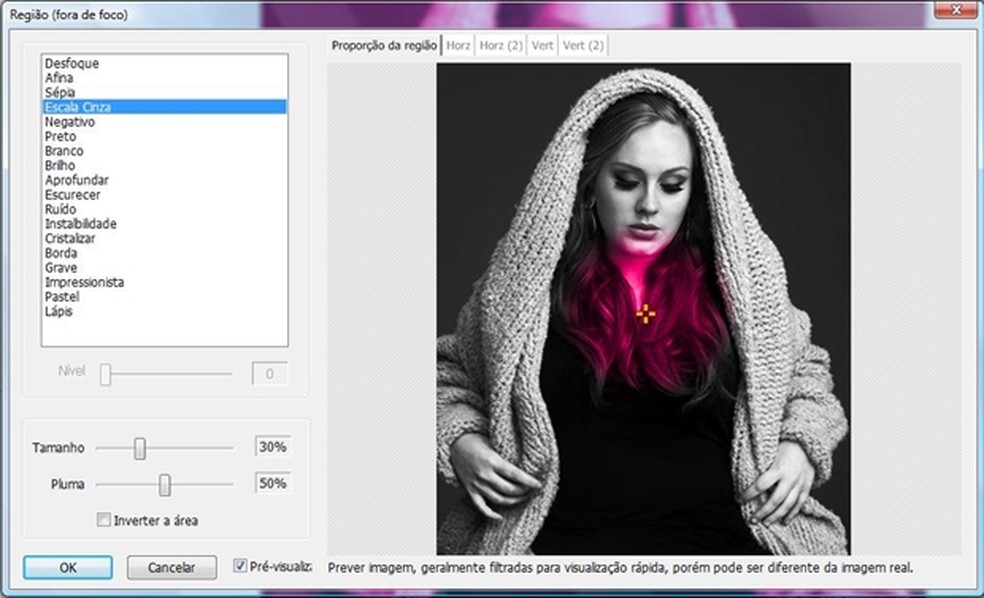Viewport: 984px width, 598px height.
Task: Click the orange crosshair marker on preview
Action: (x=645, y=314)
